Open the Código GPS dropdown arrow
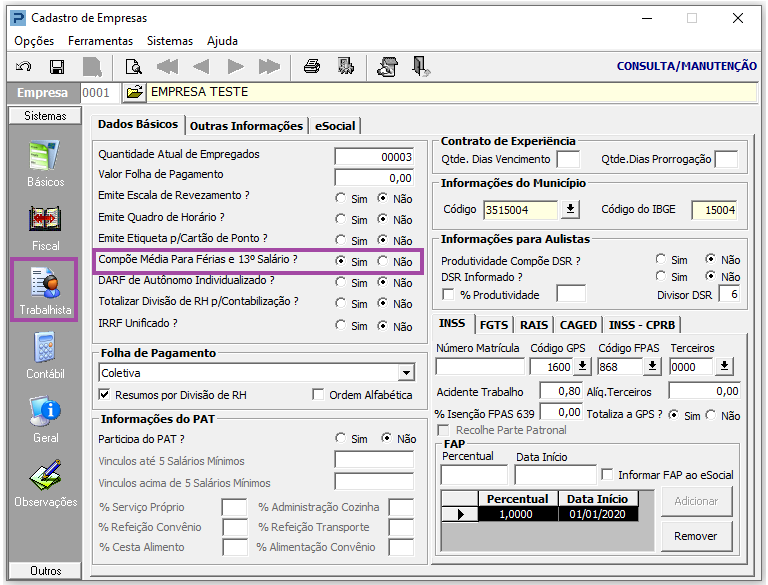 click(582, 367)
